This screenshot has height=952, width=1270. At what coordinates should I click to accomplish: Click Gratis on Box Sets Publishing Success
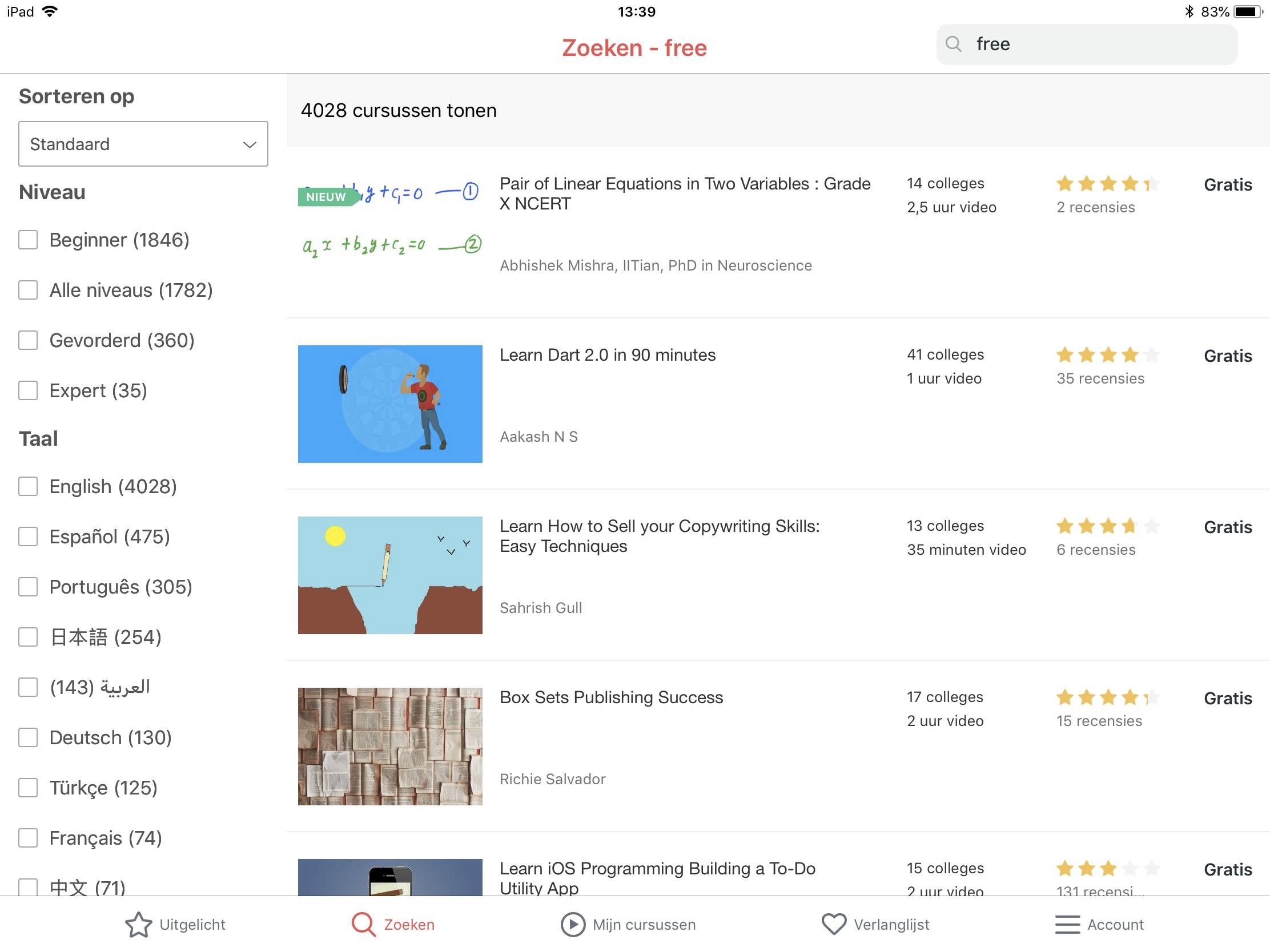[1228, 698]
